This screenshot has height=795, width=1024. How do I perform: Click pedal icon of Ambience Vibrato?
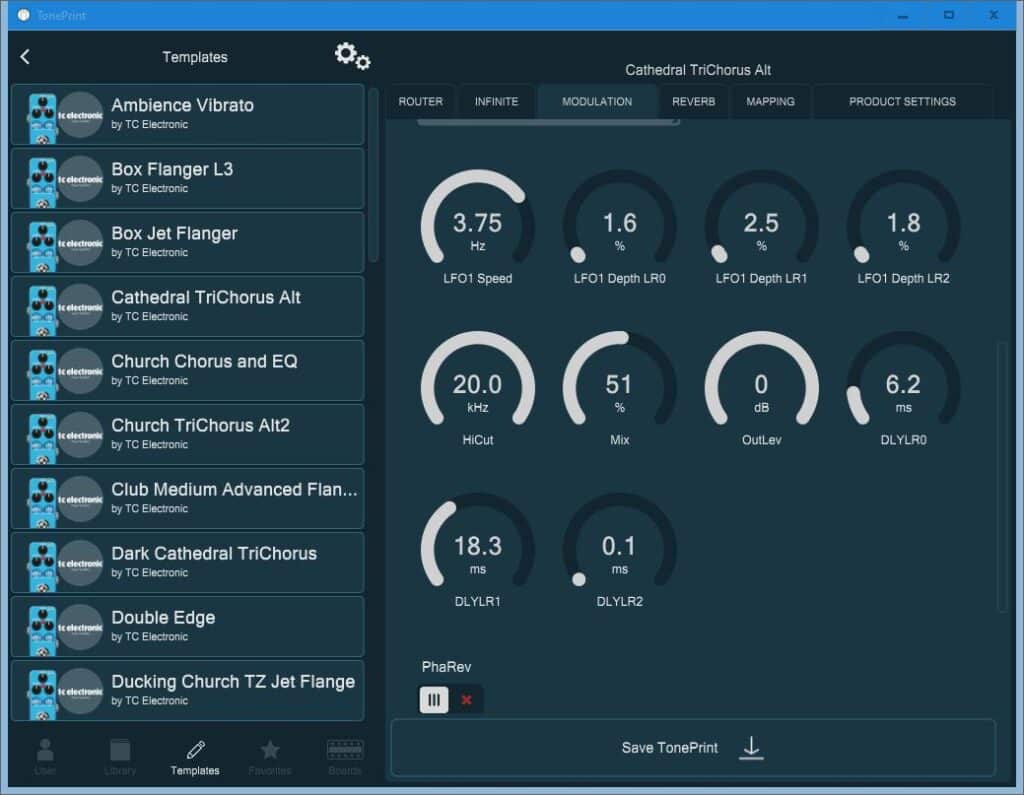click(x=42, y=115)
